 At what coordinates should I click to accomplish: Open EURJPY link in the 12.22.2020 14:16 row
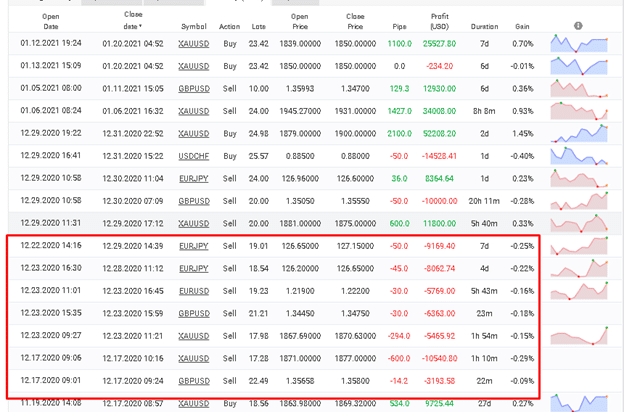(194, 246)
